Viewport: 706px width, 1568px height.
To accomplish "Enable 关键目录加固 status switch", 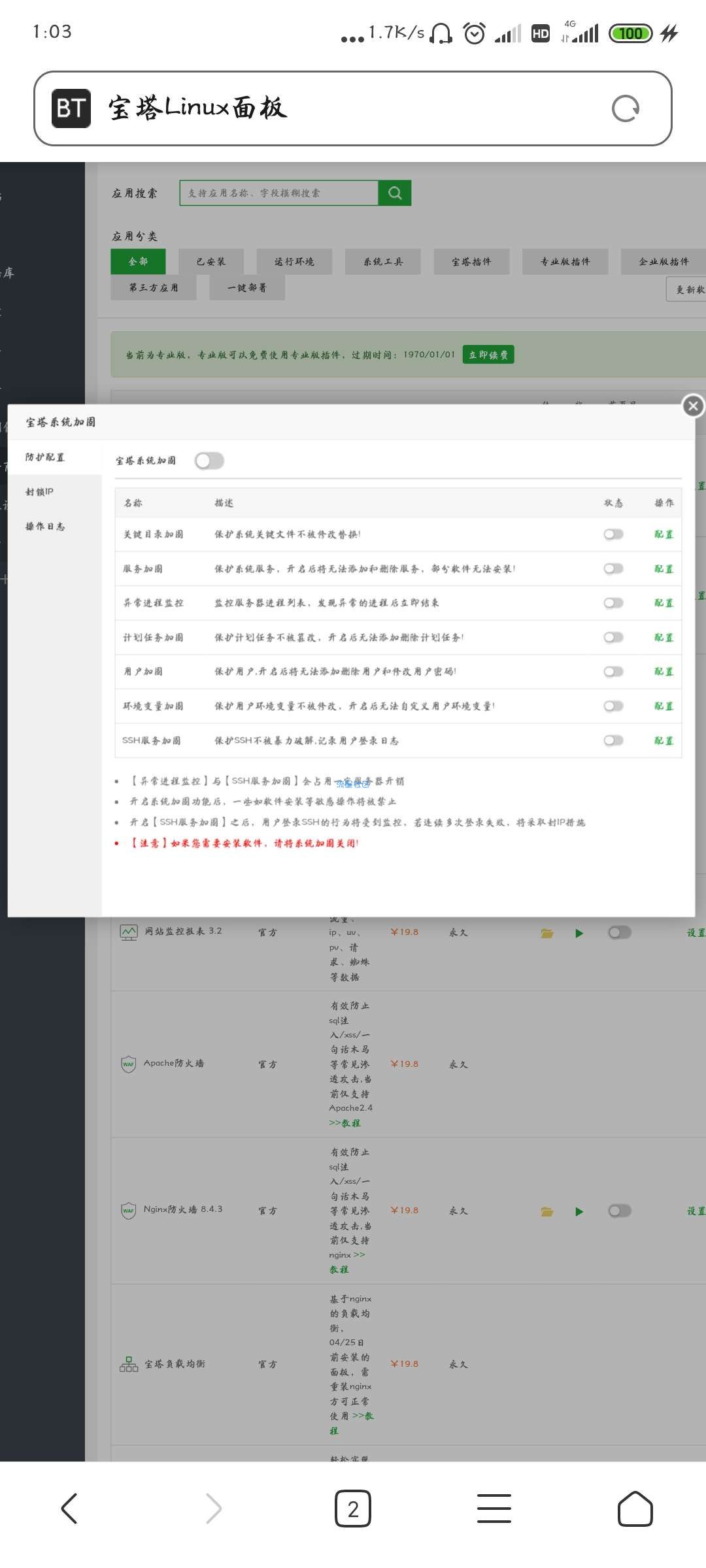I will pos(613,534).
